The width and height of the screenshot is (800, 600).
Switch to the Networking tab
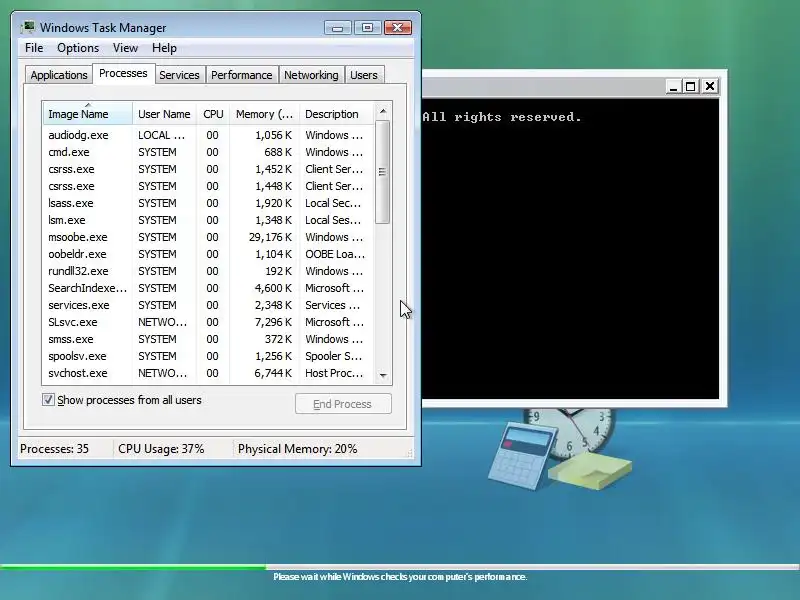click(x=311, y=75)
